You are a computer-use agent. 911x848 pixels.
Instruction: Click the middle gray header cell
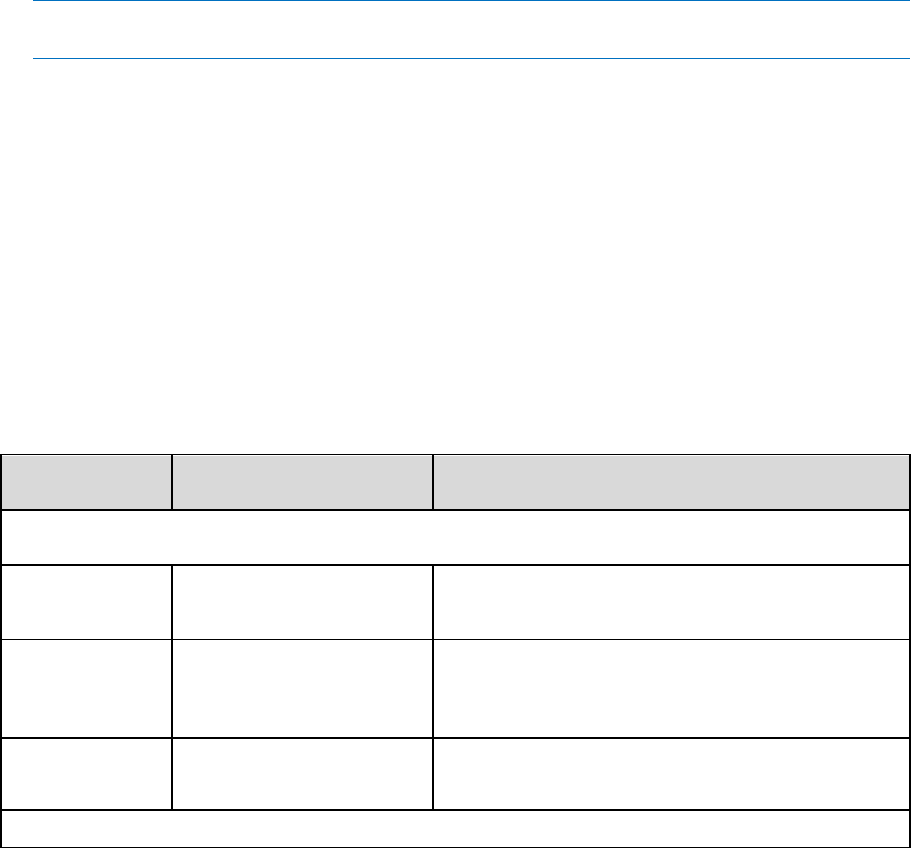point(302,482)
